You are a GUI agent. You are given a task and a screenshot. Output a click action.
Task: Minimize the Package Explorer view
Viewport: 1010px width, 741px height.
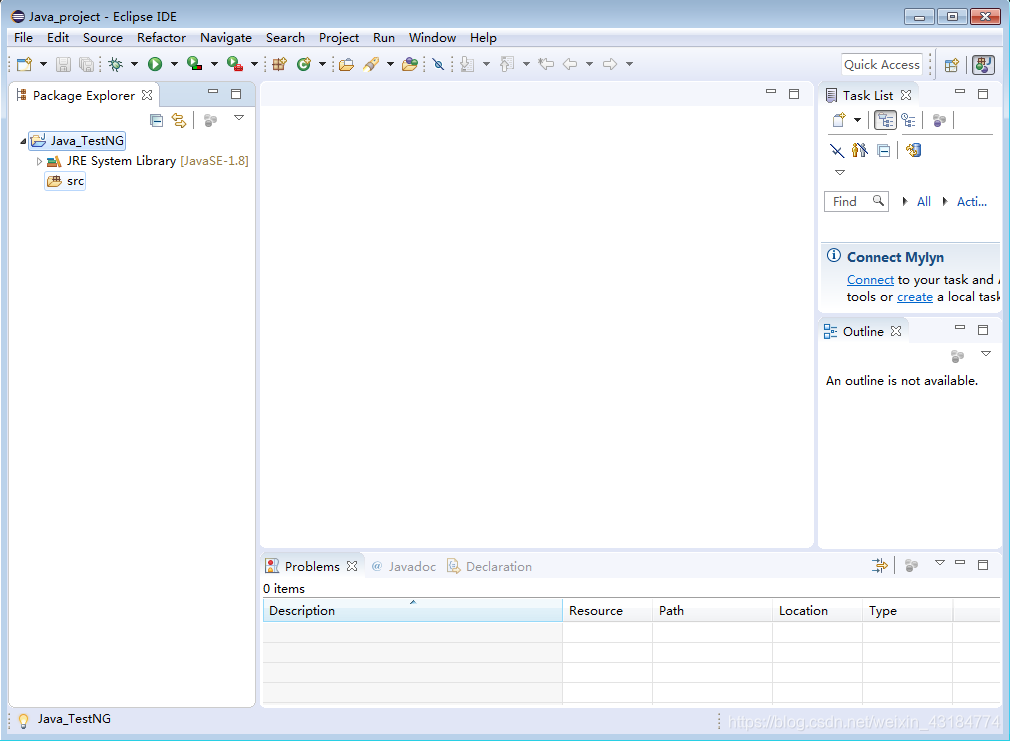213,92
